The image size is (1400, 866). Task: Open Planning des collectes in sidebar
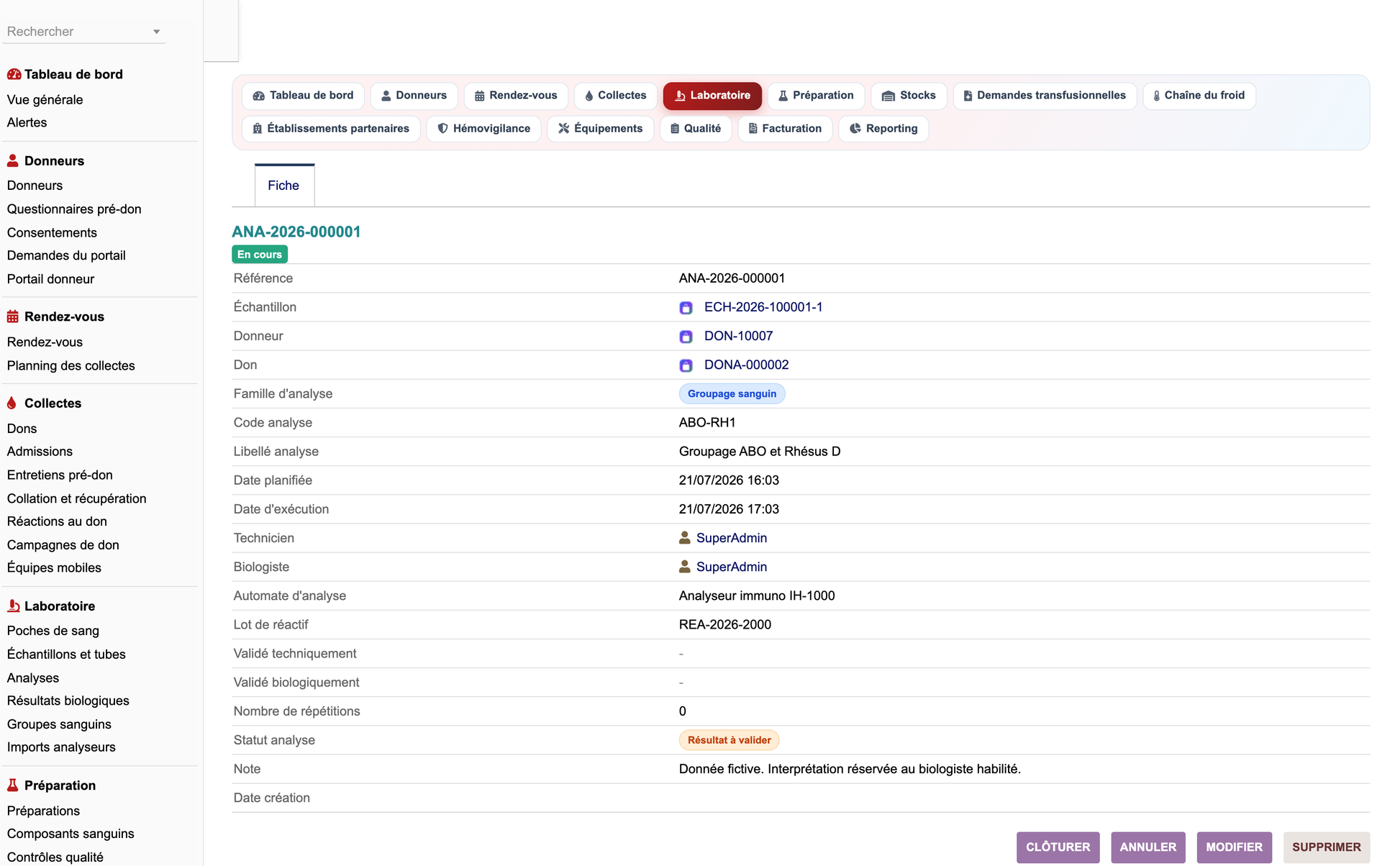coord(71,366)
